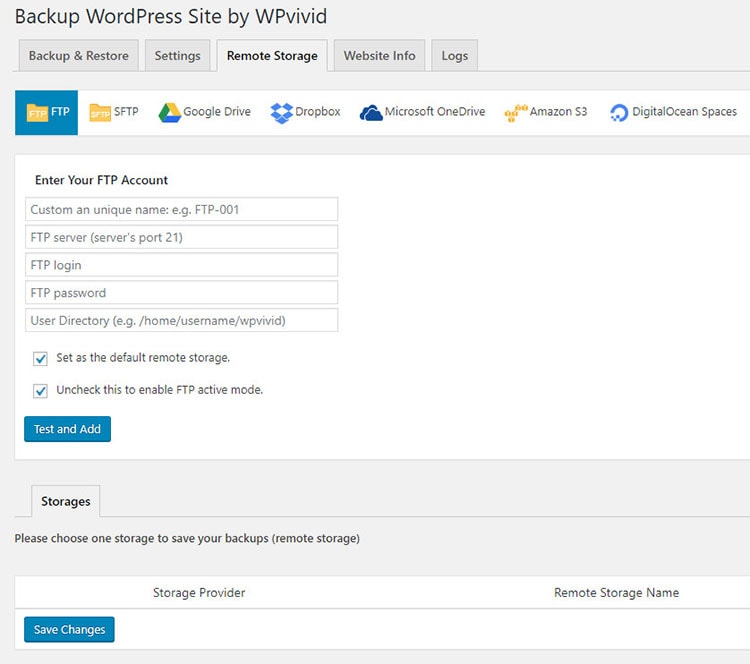
Task: Click the DigitalOcean Spaces icon
Action: click(619, 113)
